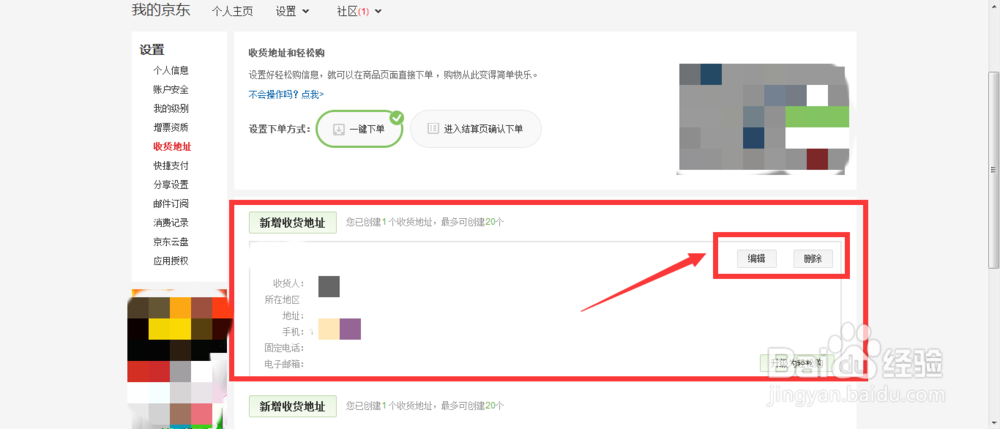This screenshot has width=1000, height=429.
Task: Click the list icon in 进入结算页确认下单
Action: (433, 129)
